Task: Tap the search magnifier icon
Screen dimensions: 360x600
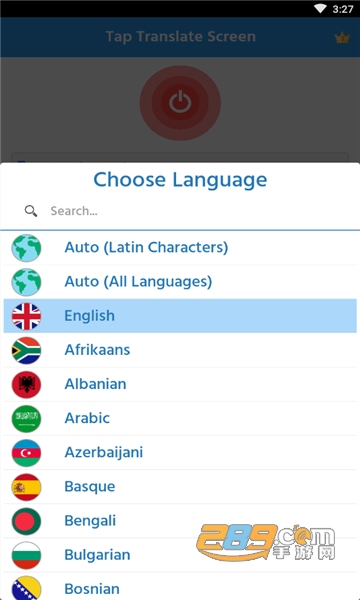Action: (x=31, y=210)
